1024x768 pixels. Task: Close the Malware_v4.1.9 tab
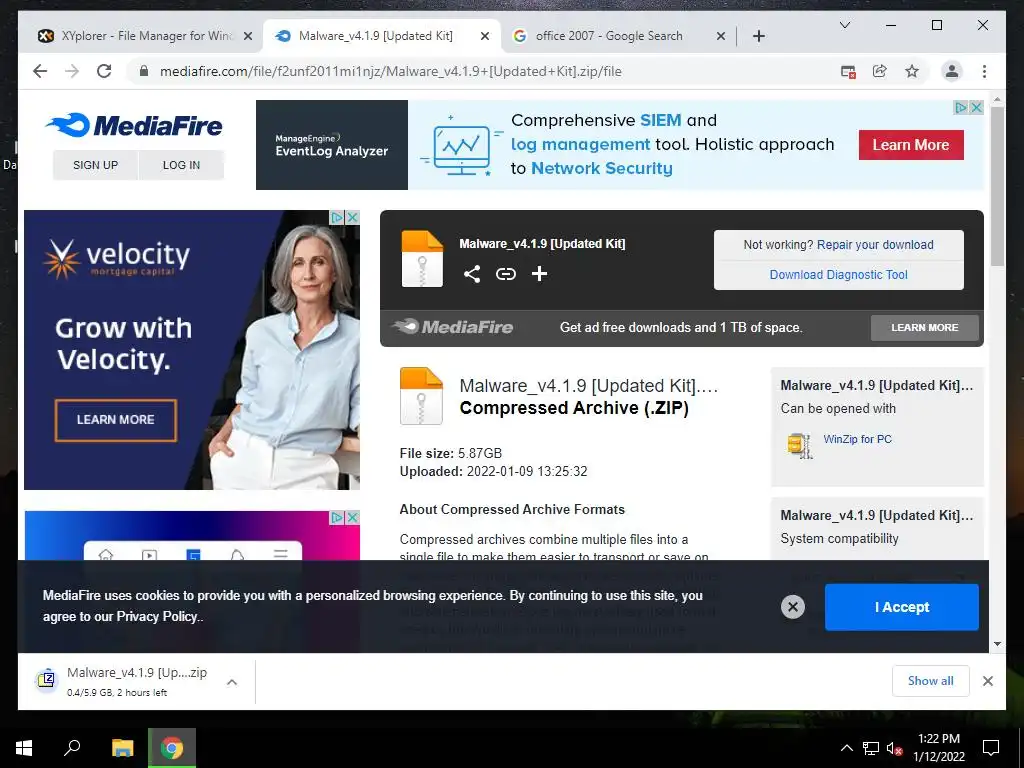click(x=485, y=36)
